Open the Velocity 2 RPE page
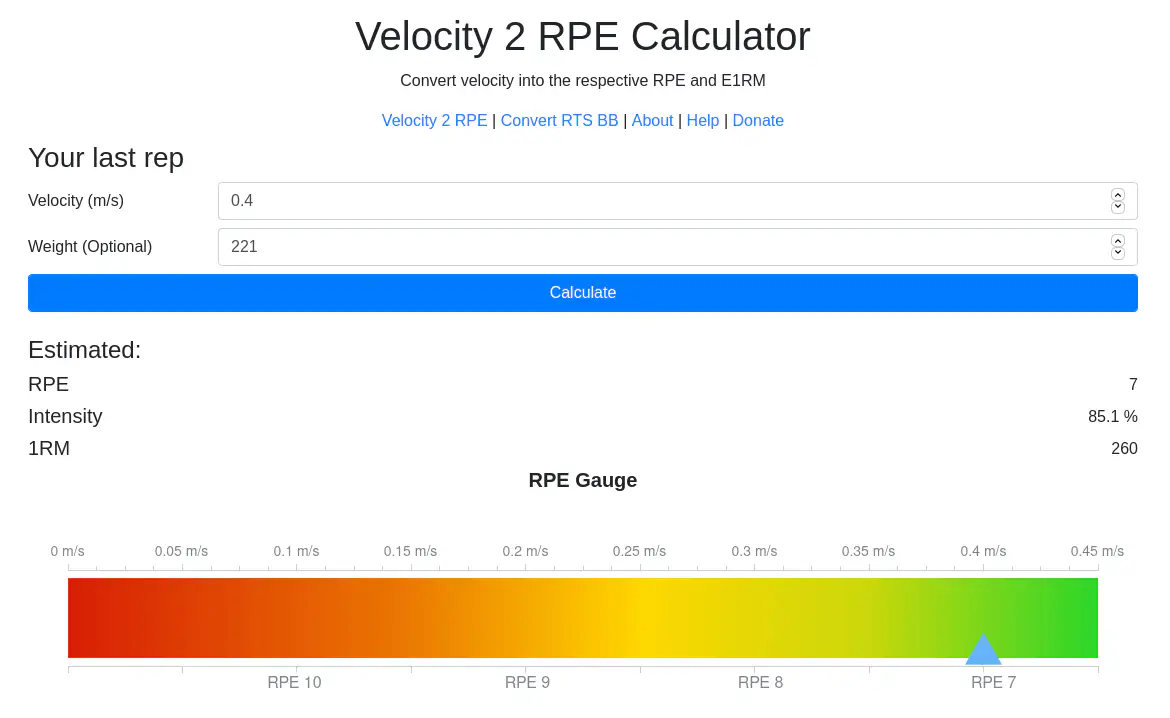Image resolution: width=1170 pixels, height=718 pixels. tap(434, 120)
